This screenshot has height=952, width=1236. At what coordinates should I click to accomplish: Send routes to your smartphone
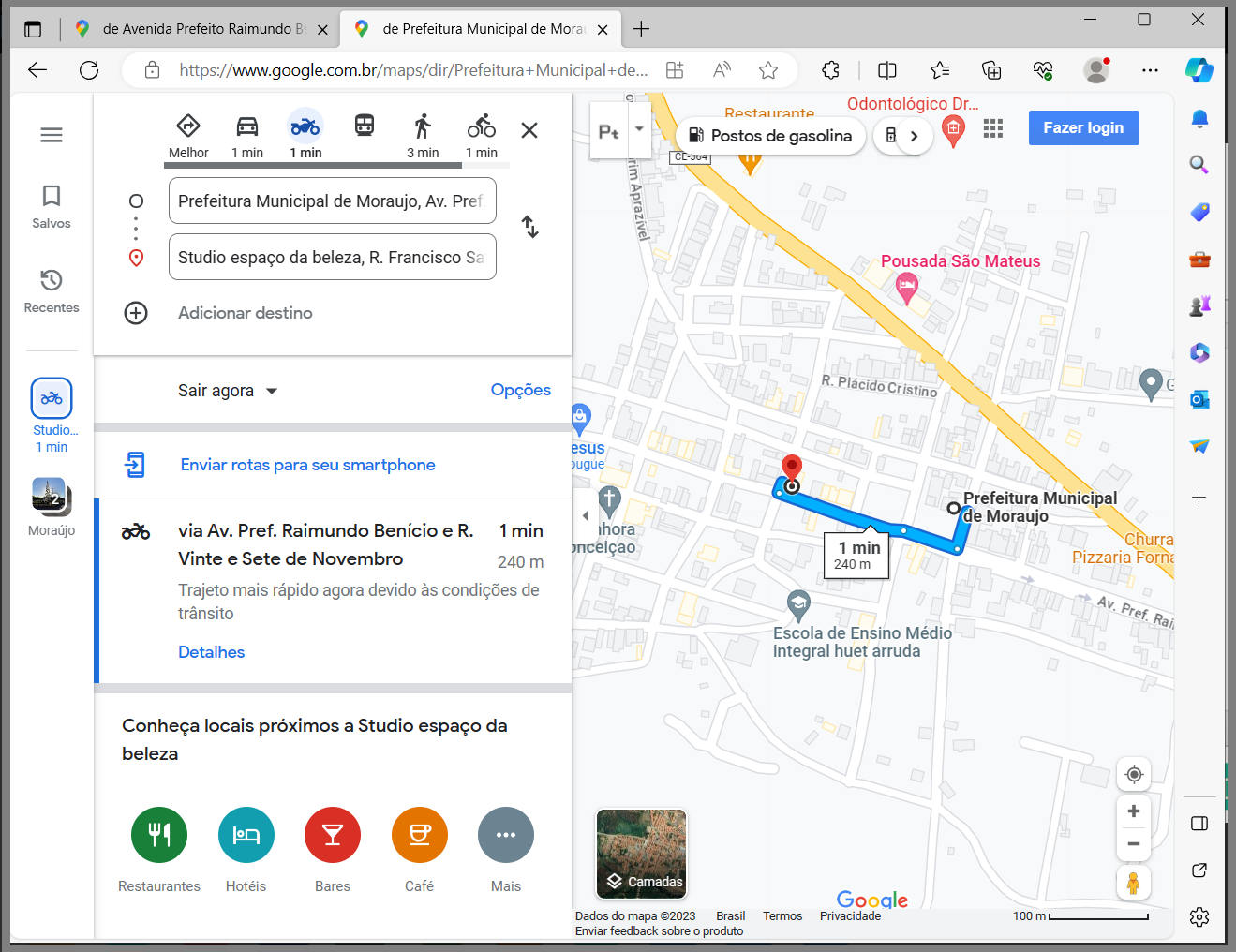[307, 465]
